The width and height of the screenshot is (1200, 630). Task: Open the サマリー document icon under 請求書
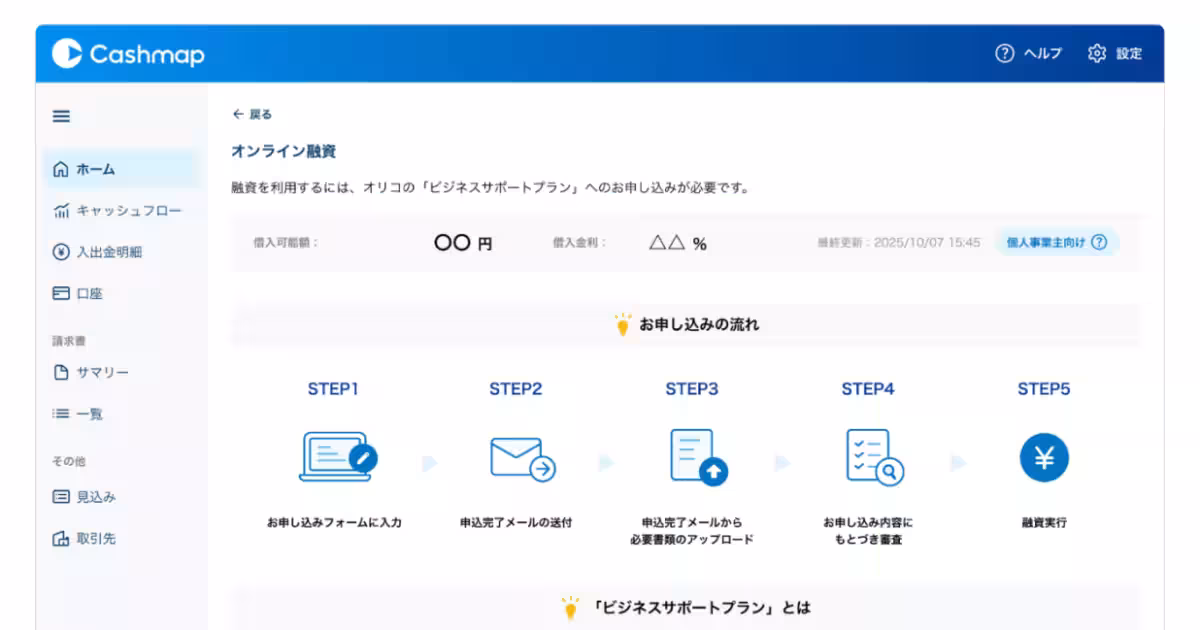coord(60,372)
